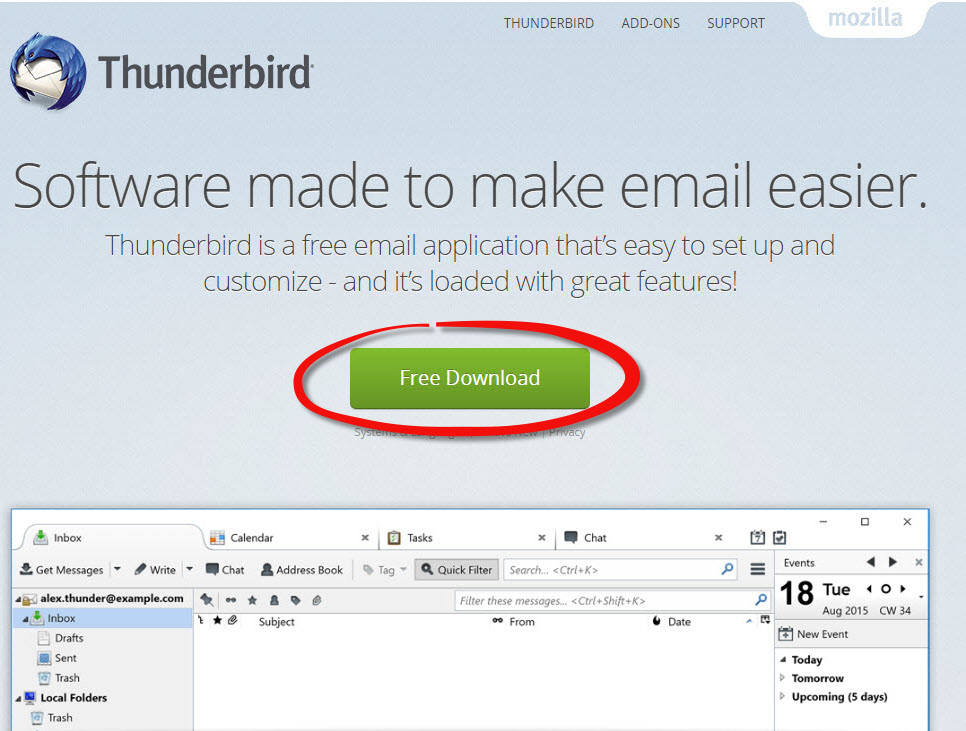Click the tasks checkmark icon beside tabs
The width and height of the screenshot is (966, 731).
click(x=779, y=538)
